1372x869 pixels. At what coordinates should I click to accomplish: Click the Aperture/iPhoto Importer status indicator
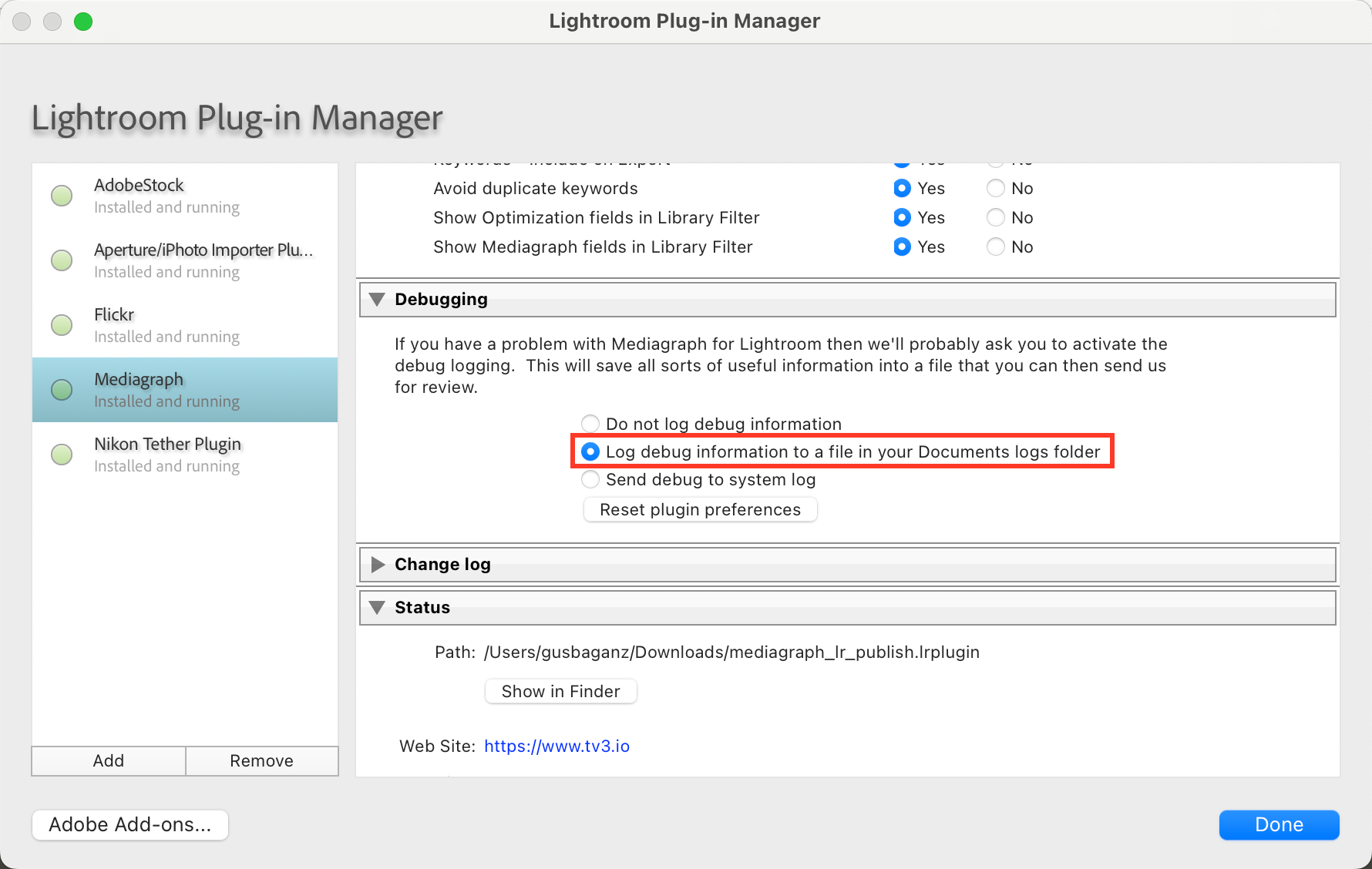(62, 260)
